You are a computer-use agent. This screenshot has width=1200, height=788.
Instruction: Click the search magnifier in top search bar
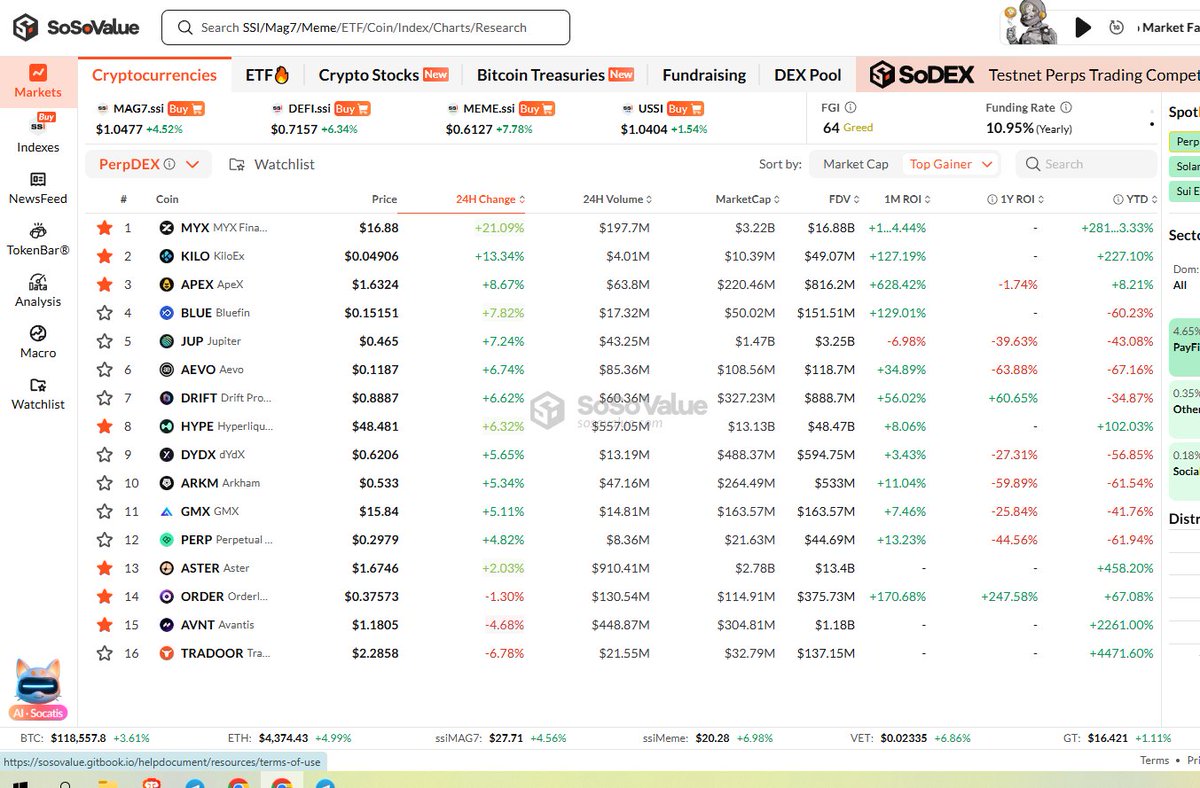[x=185, y=28]
